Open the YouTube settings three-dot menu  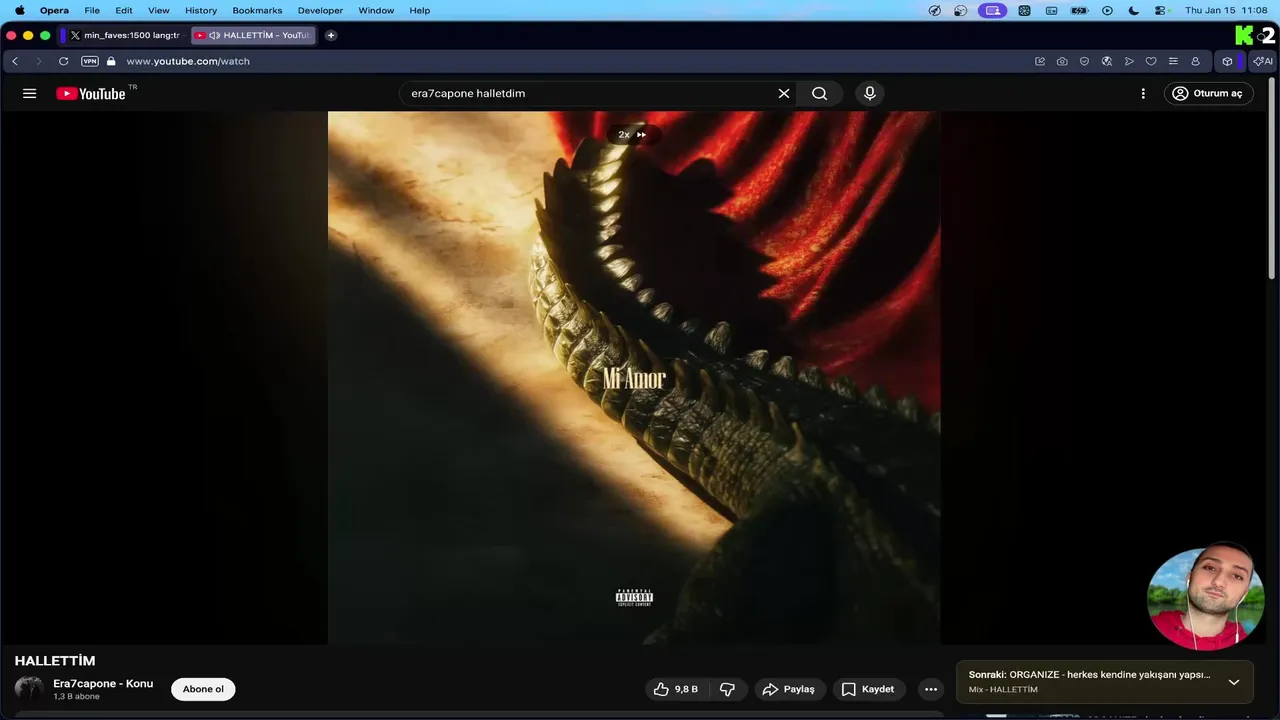point(1143,93)
